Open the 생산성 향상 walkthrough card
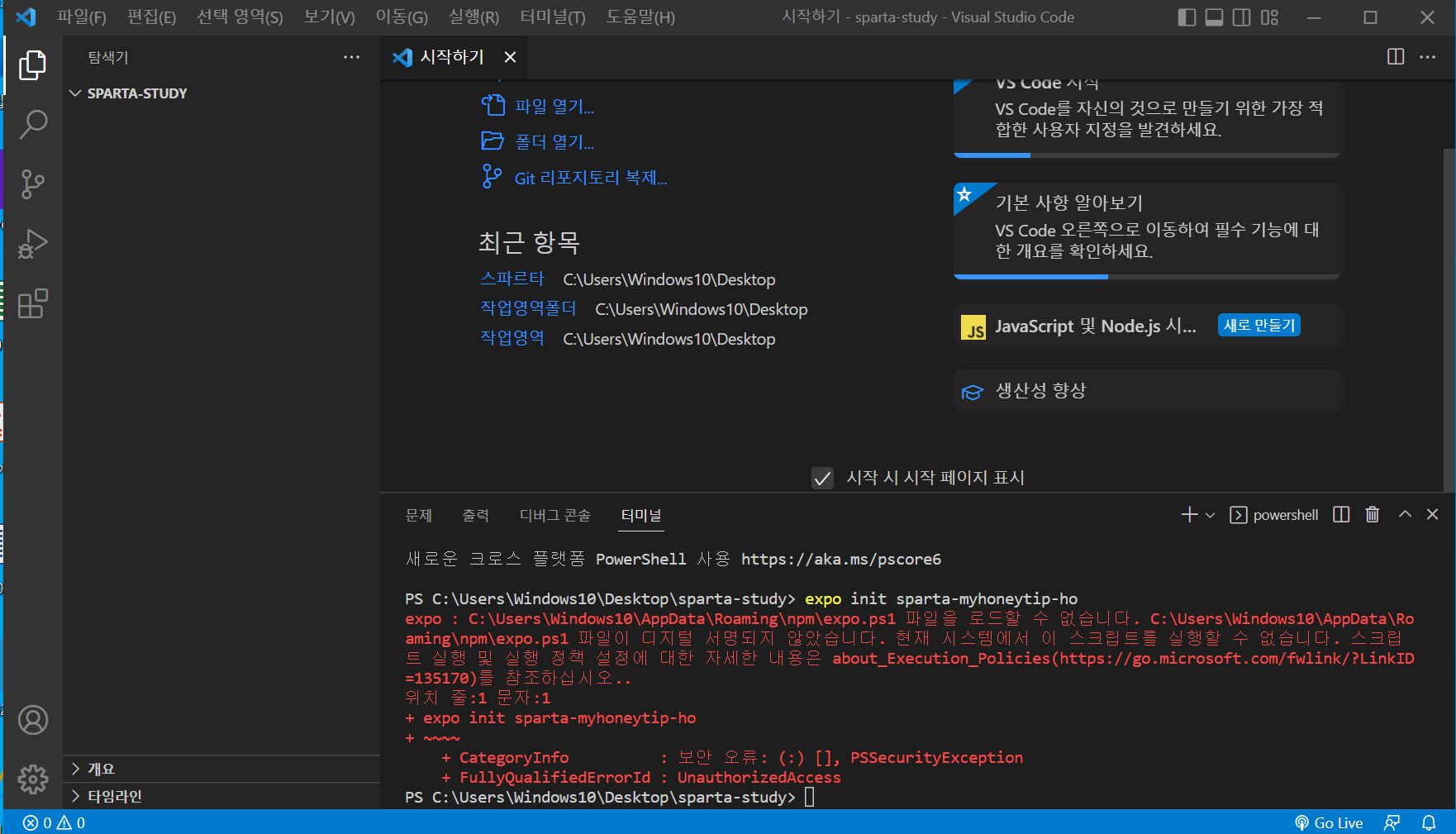Screen dimensions: 1456x834 [x=1147, y=391]
